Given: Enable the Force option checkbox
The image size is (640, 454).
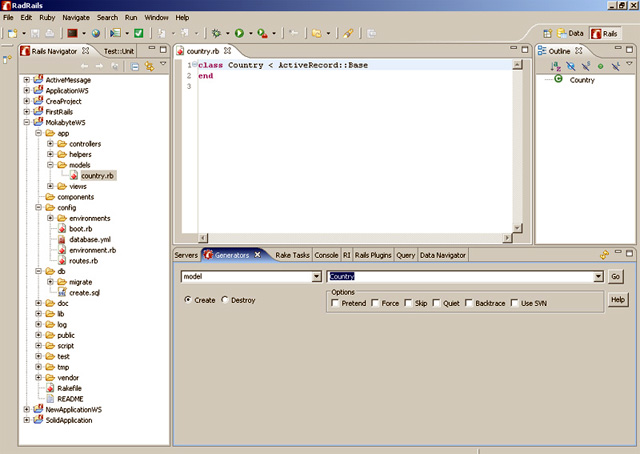Looking at the screenshot, I should coord(375,303).
